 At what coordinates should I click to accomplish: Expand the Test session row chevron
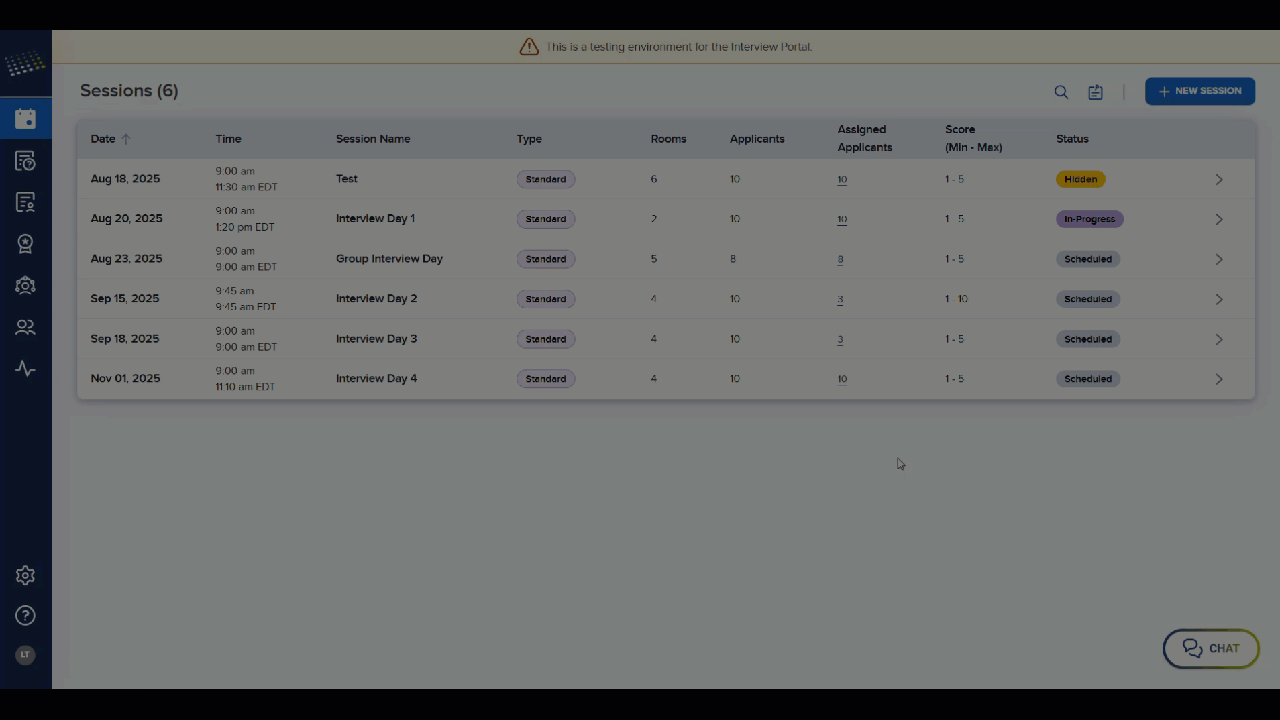(1219, 179)
